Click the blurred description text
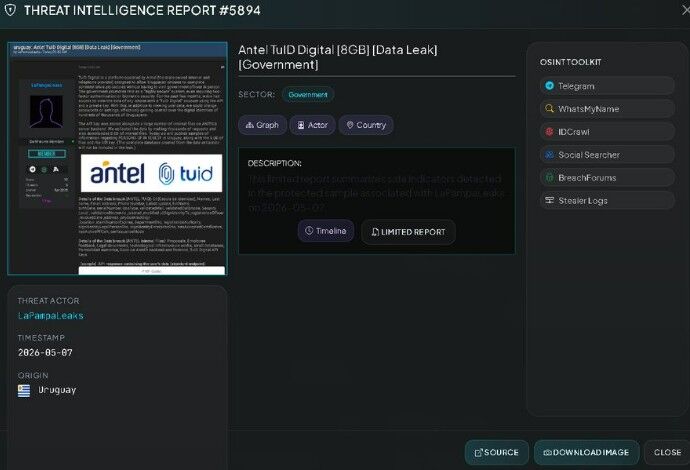This screenshot has height=470, width=690. (x=376, y=193)
